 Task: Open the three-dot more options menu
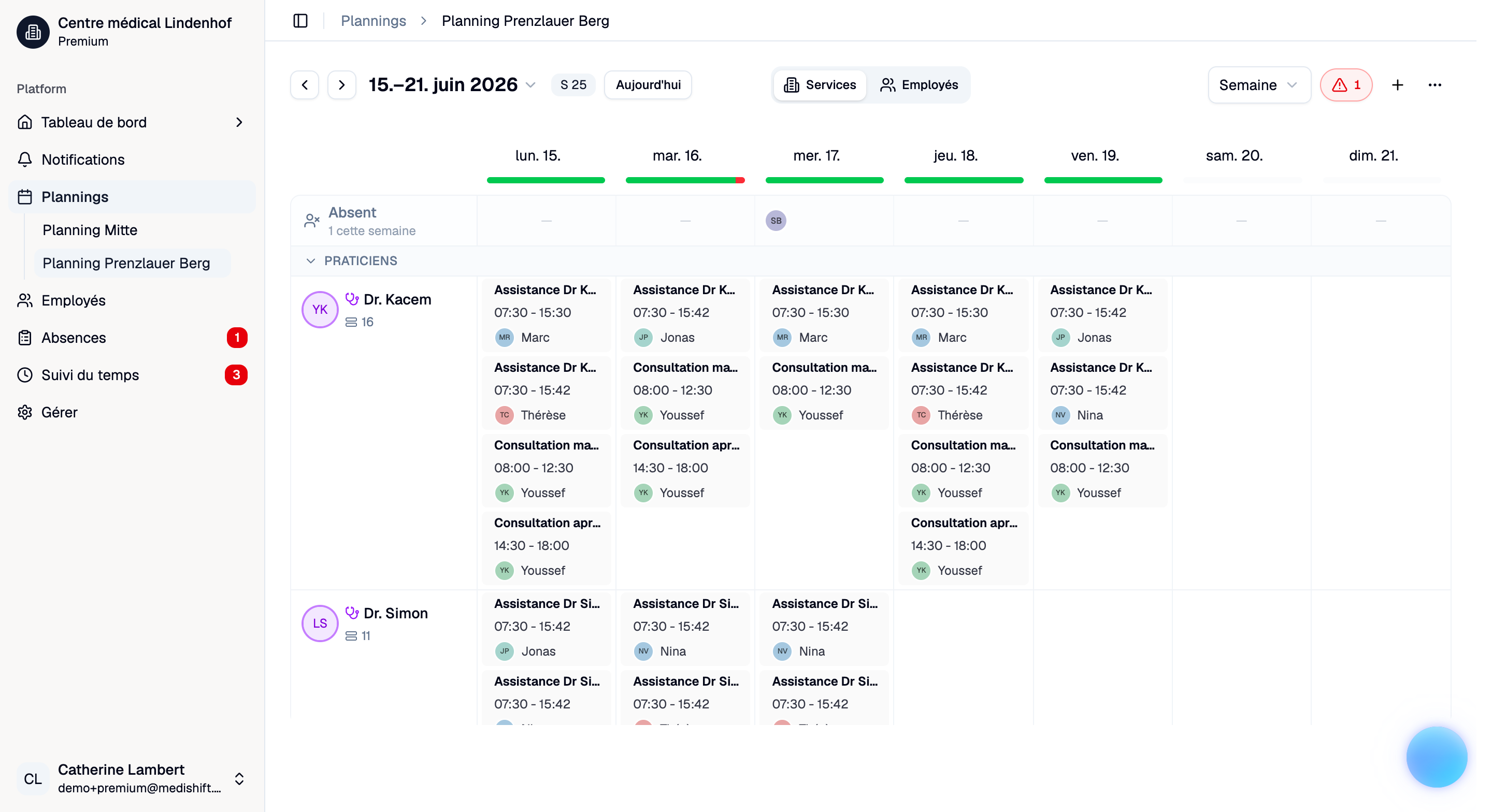point(1434,85)
